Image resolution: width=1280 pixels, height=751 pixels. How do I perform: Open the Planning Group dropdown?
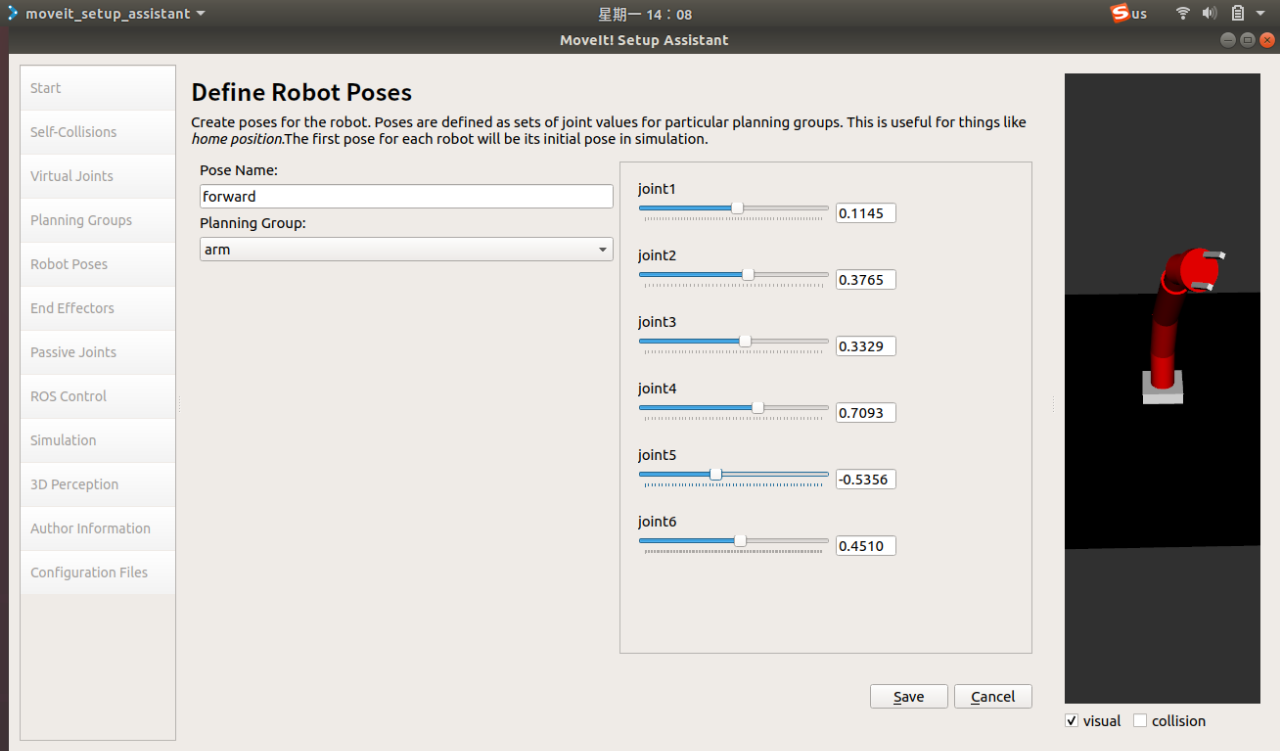pyautogui.click(x=406, y=249)
